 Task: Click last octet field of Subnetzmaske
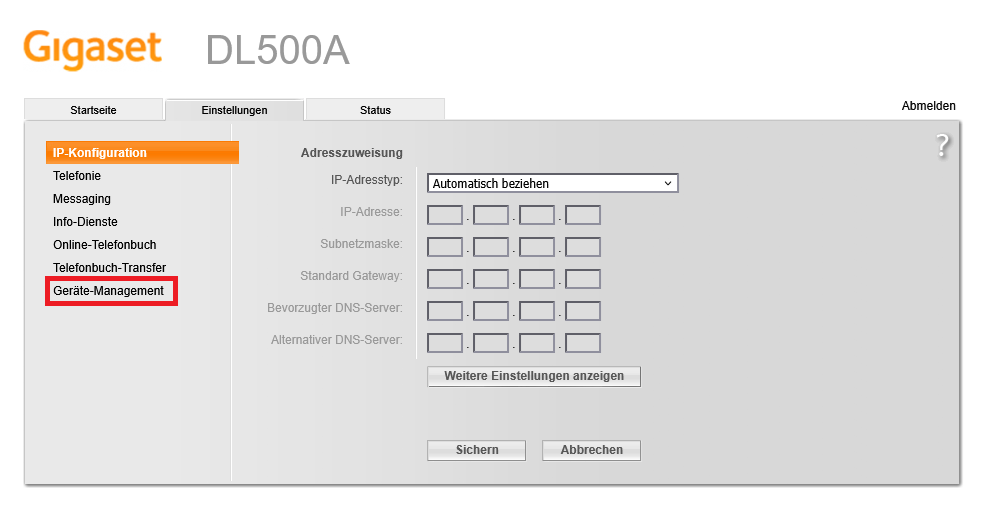tap(583, 247)
